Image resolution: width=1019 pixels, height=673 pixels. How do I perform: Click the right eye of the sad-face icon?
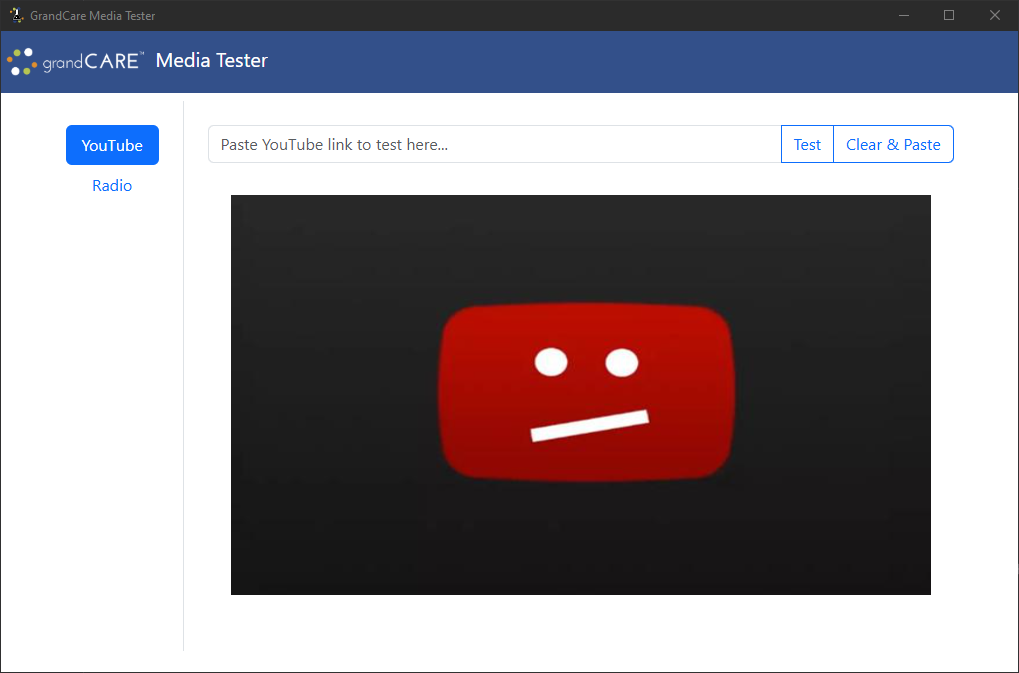point(621,362)
